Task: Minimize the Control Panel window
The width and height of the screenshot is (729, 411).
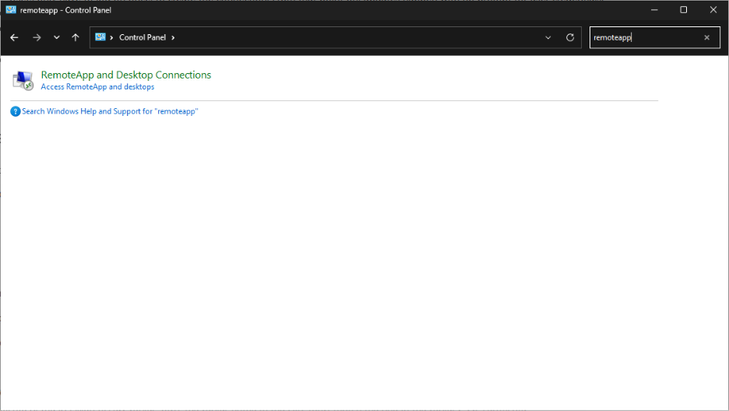Action: [x=654, y=10]
